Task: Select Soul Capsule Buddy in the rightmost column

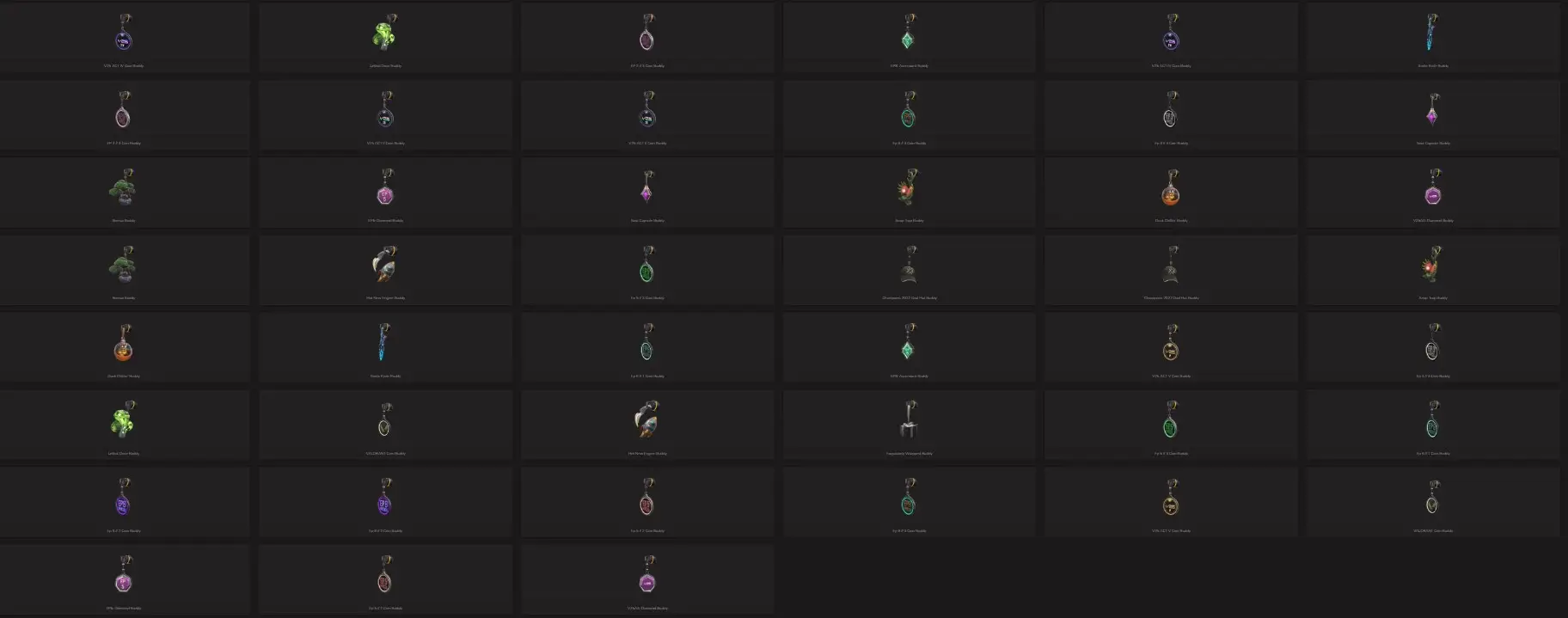Action: (x=1432, y=113)
